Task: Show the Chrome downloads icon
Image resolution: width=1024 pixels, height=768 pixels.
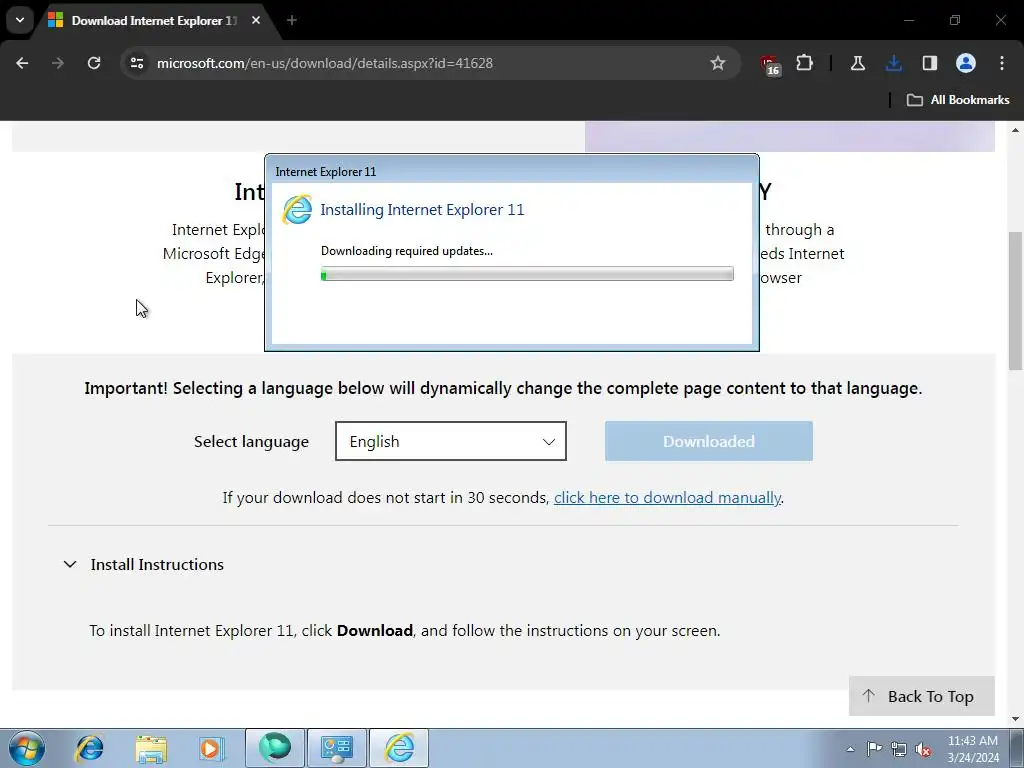Action: click(893, 63)
